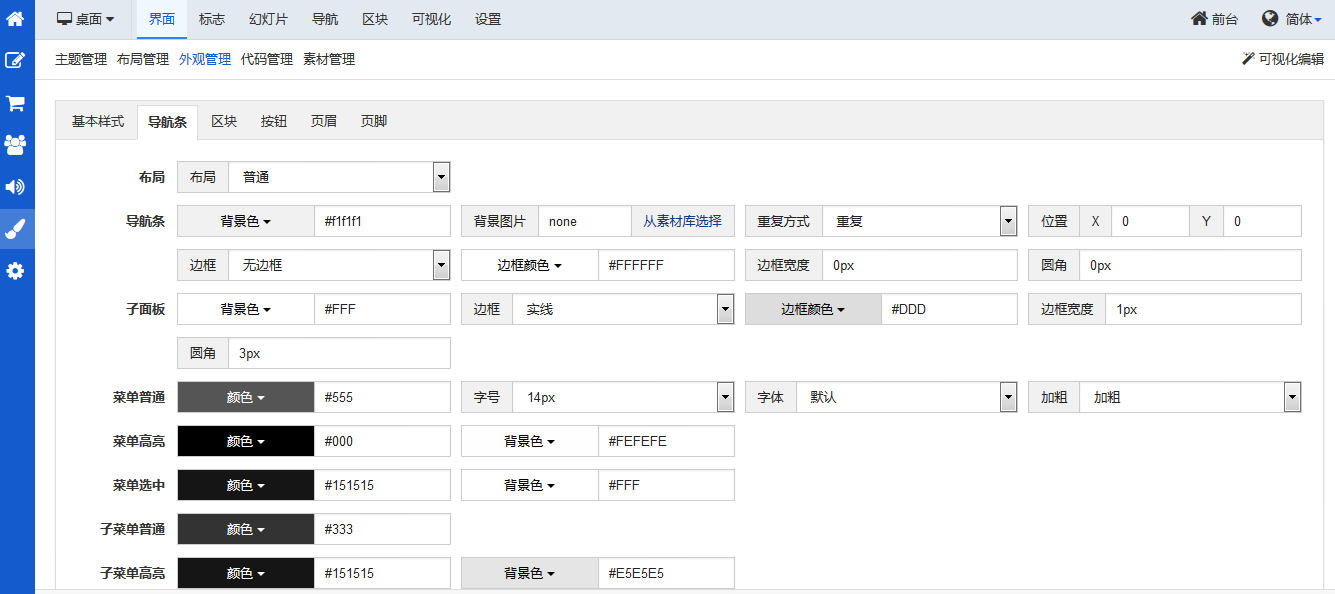Expand the 桌面 device dropdown
The image size is (1335, 594).
(85, 19)
